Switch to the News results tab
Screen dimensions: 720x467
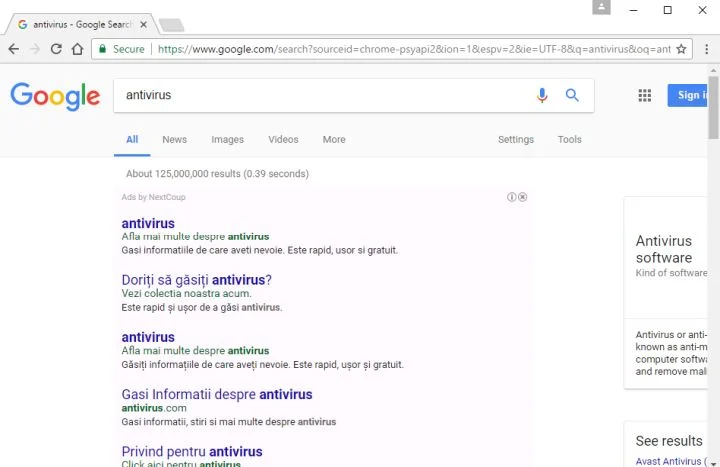click(x=174, y=140)
